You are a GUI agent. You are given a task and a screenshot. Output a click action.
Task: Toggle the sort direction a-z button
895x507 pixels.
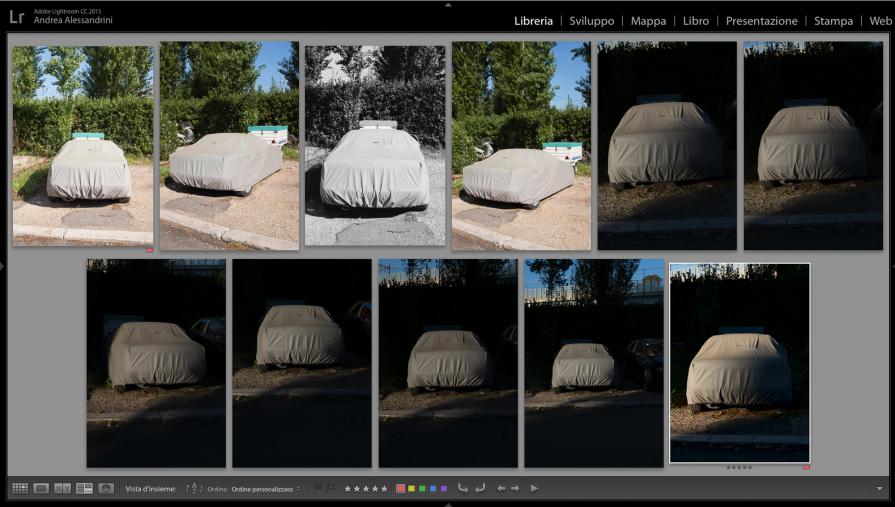click(195, 488)
